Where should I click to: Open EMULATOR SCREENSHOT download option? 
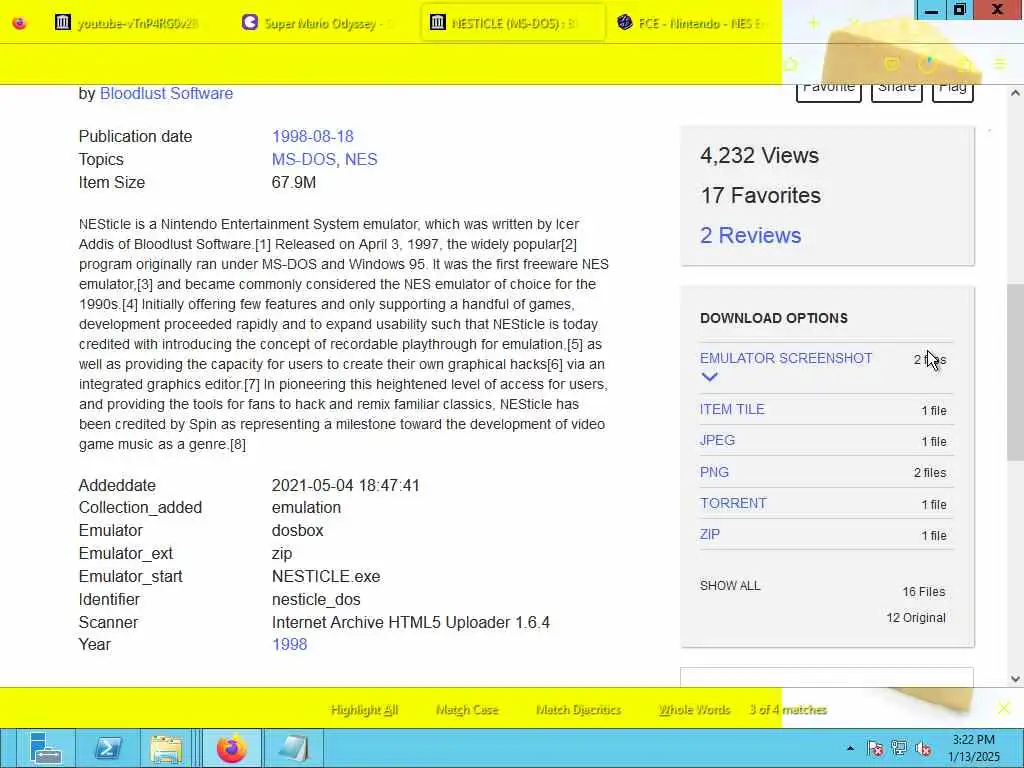pos(786,359)
